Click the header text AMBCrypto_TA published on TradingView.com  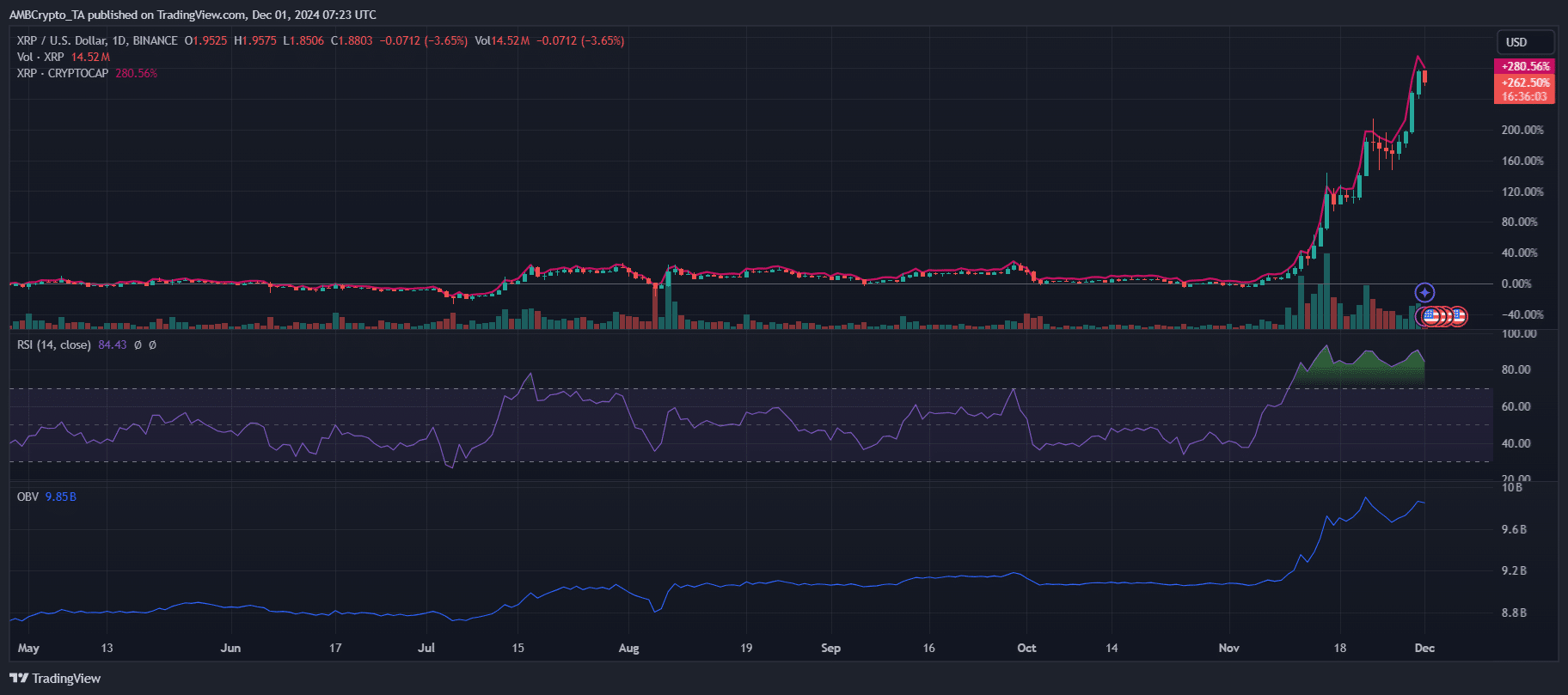click(x=127, y=15)
